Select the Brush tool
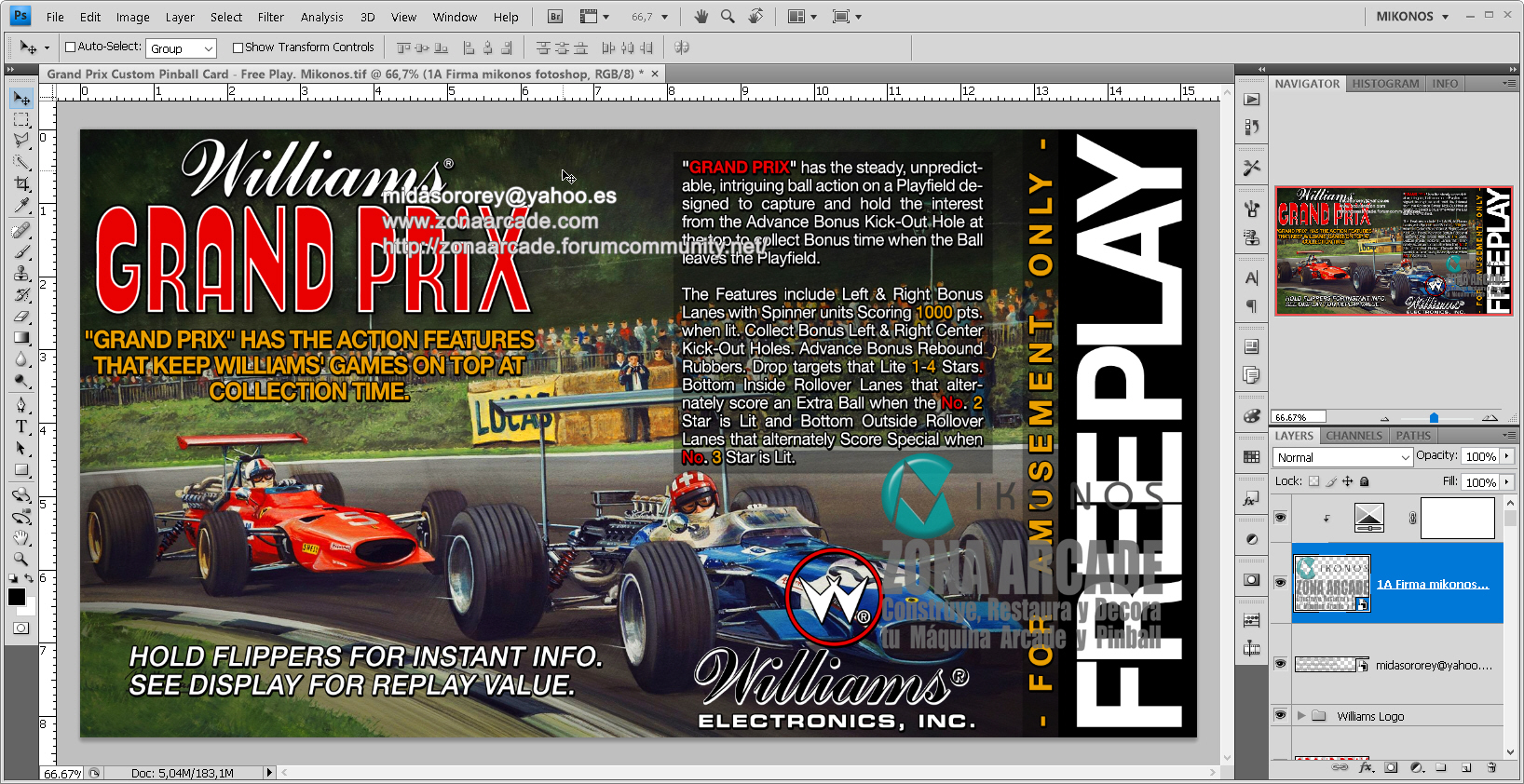This screenshot has width=1524, height=784. [20, 251]
